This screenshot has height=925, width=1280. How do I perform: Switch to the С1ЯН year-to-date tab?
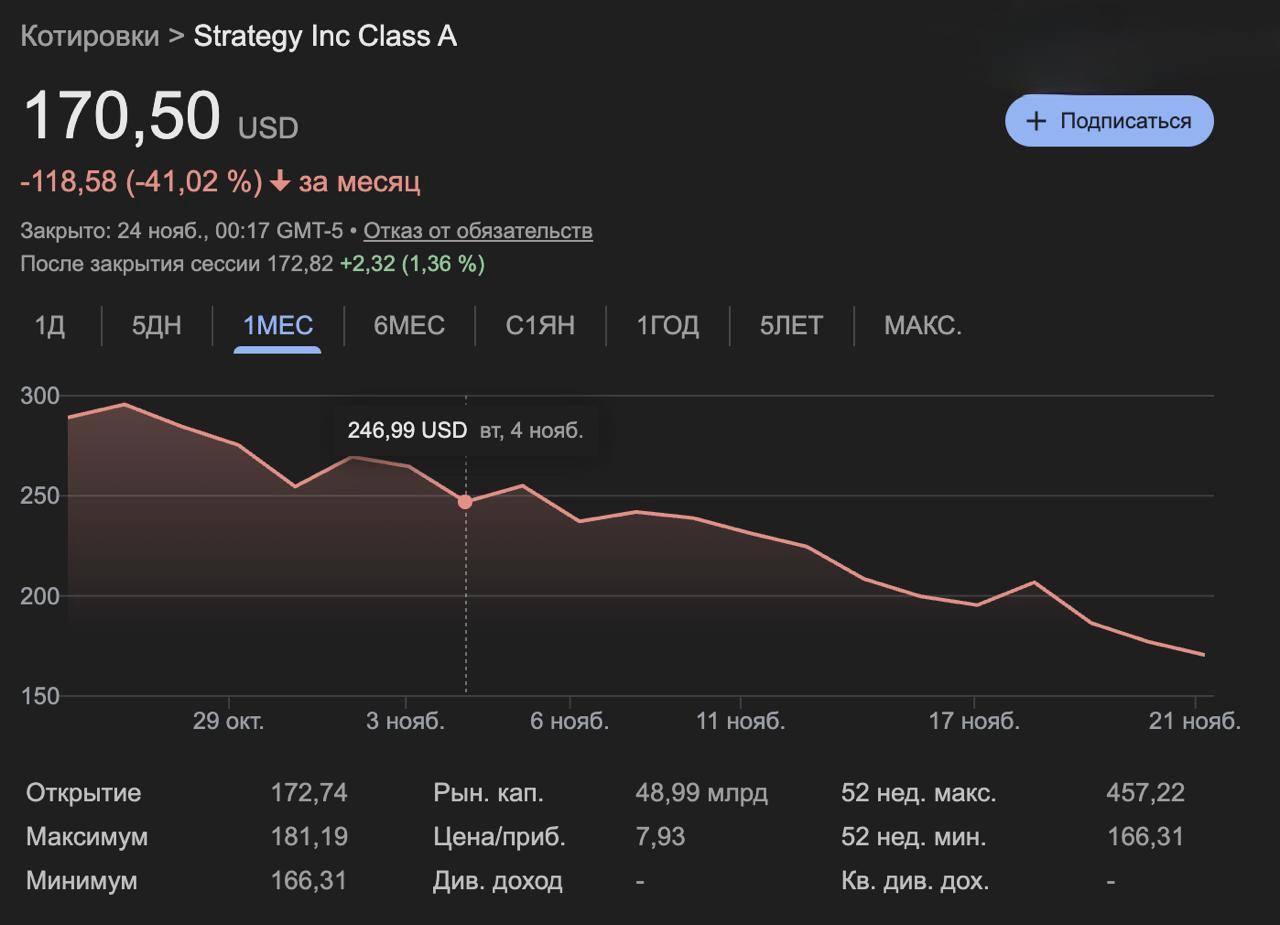point(540,326)
